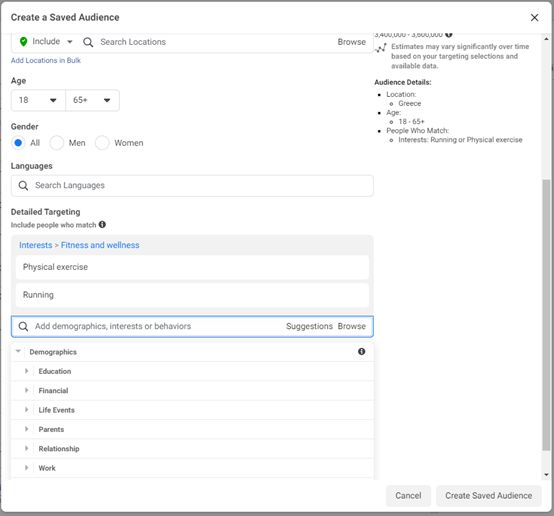Select the Men gender radio button
The image size is (554, 516).
click(57, 143)
